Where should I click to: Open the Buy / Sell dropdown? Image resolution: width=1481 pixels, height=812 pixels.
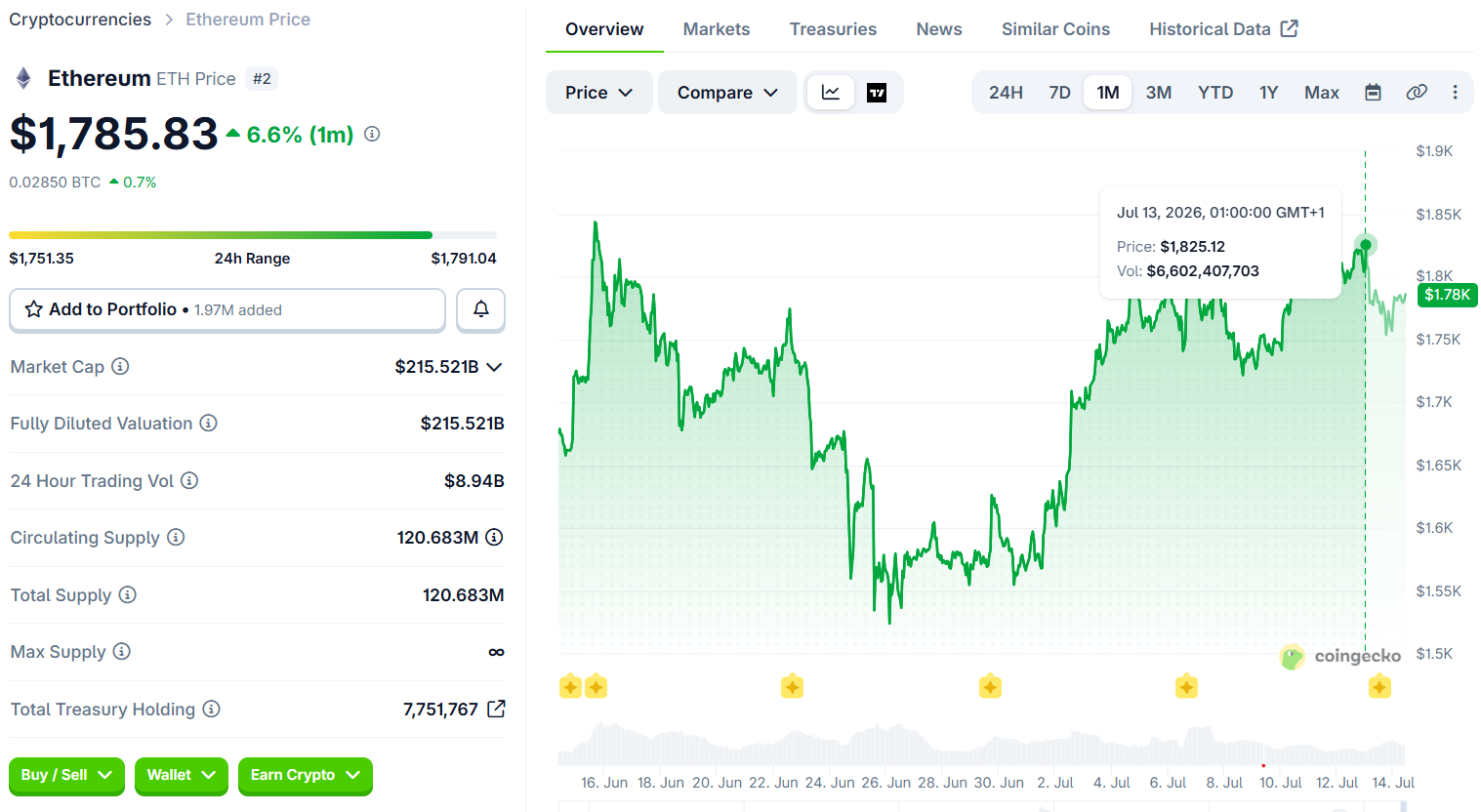pos(66,775)
